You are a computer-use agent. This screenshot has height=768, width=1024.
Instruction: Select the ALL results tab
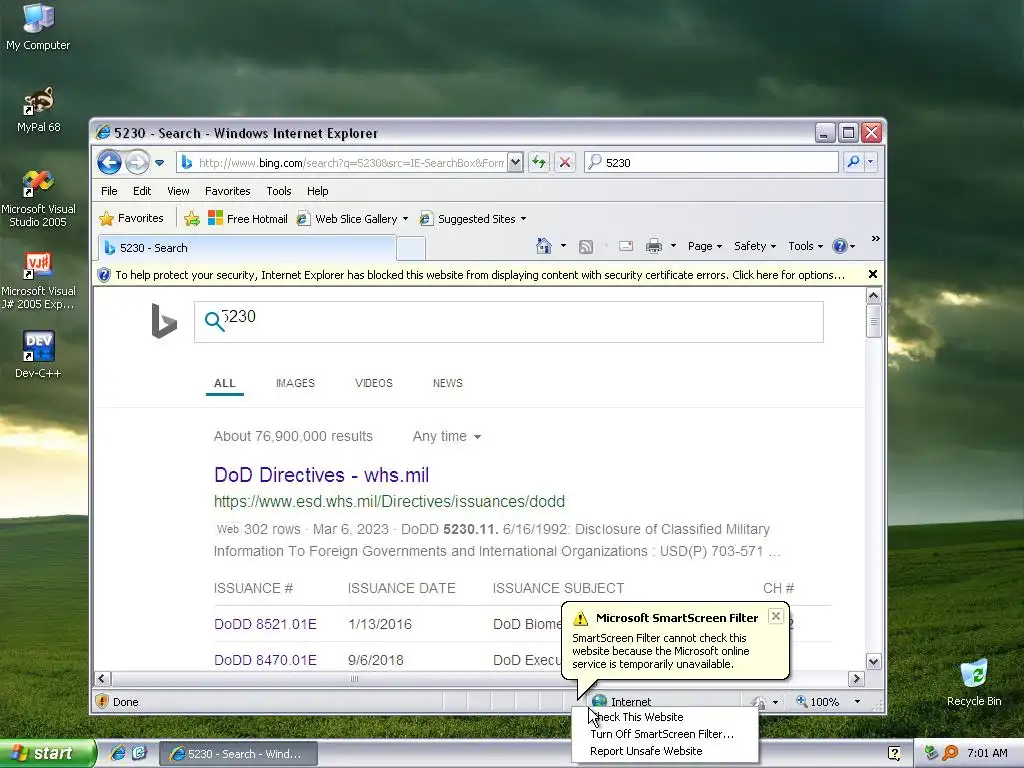click(225, 383)
